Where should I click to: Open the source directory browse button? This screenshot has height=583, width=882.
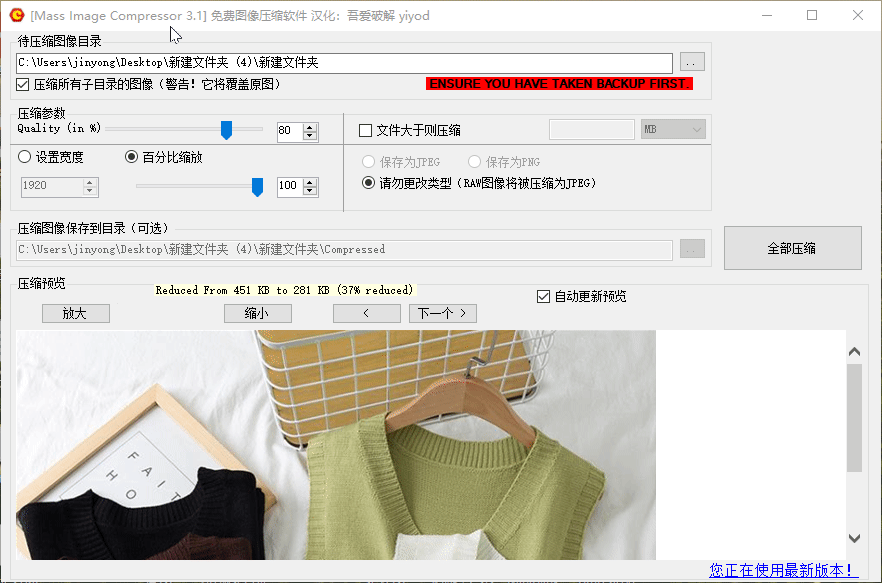click(x=691, y=61)
